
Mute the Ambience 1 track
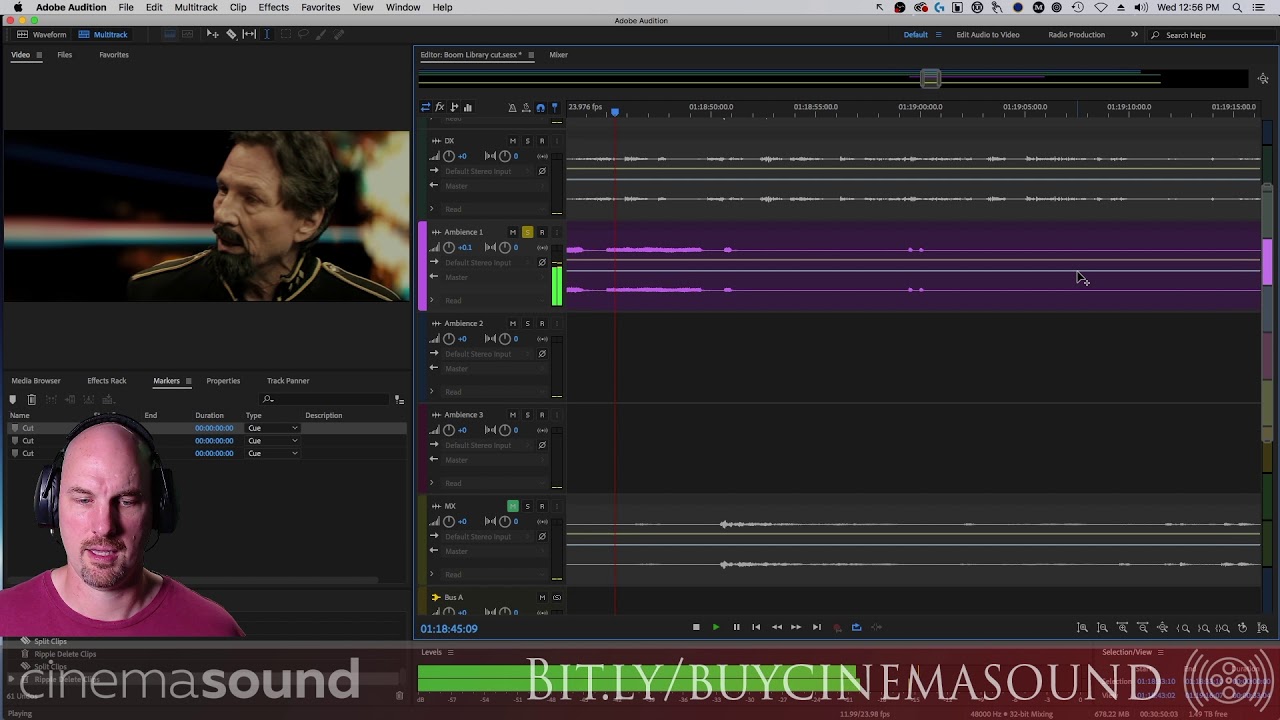[513, 232]
